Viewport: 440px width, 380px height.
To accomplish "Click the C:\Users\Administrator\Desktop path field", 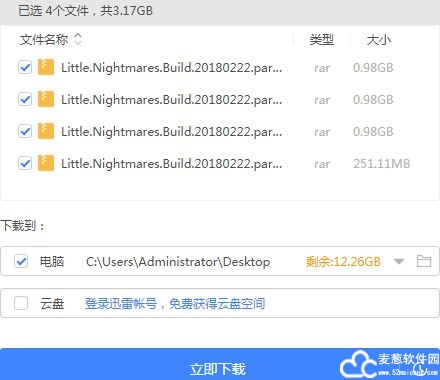I will point(178,262).
